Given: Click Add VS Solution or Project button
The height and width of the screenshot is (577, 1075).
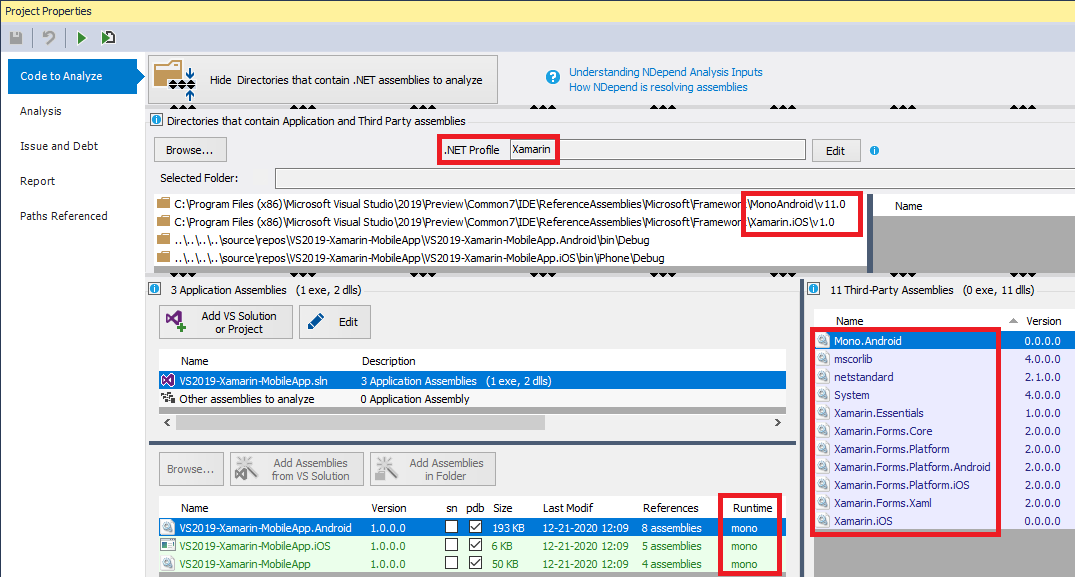Looking at the screenshot, I should coord(226,322).
